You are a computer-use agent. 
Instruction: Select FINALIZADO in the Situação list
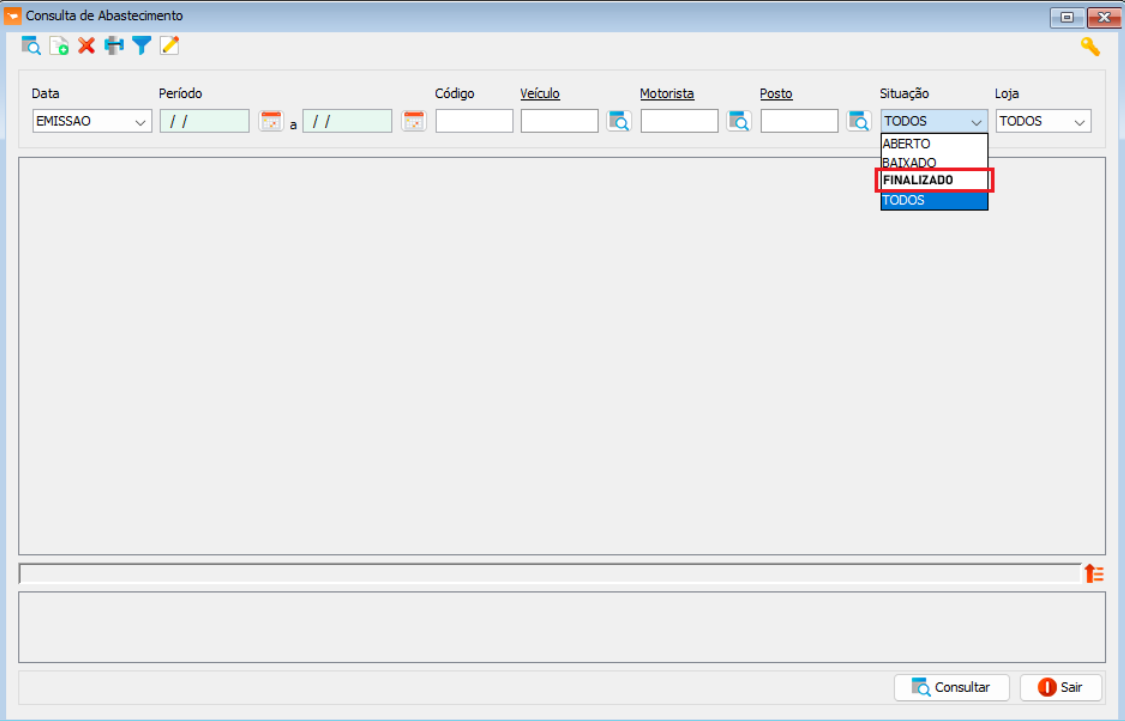933,180
